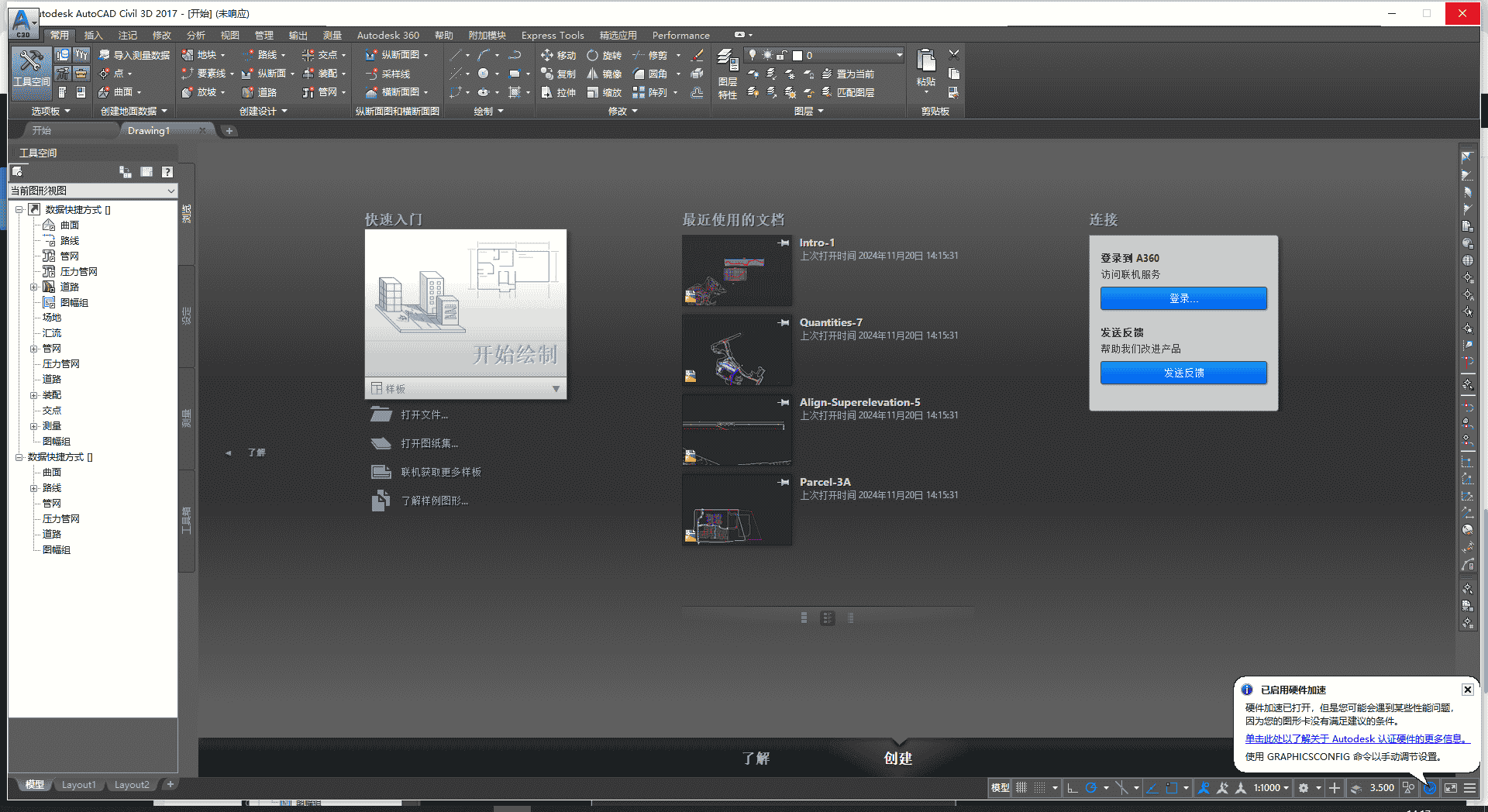1488x812 pixels.
Task: Toggle polar tracking in the status bar
Action: (1090, 788)
